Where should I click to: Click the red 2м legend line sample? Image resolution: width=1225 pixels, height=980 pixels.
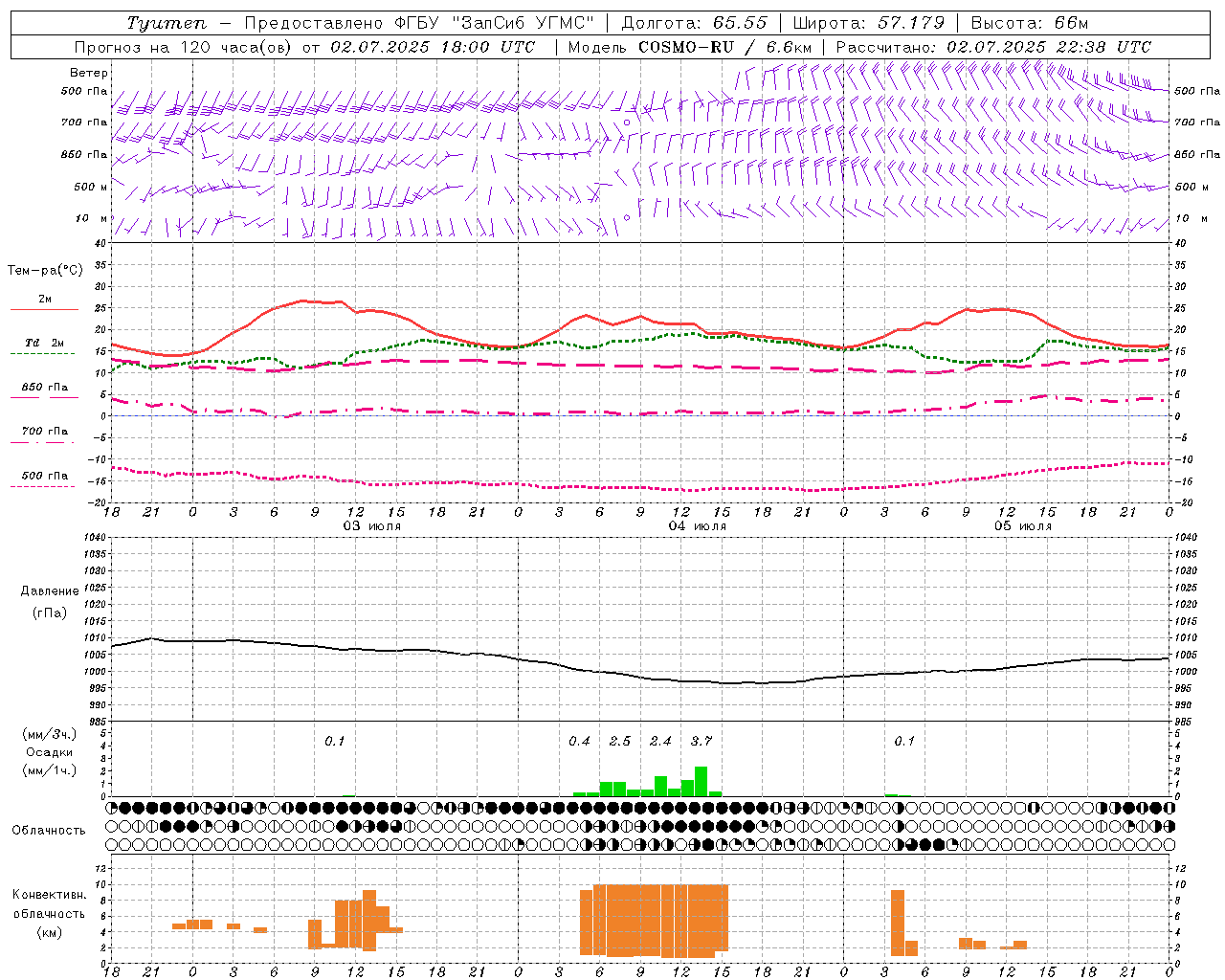point(44,310)
